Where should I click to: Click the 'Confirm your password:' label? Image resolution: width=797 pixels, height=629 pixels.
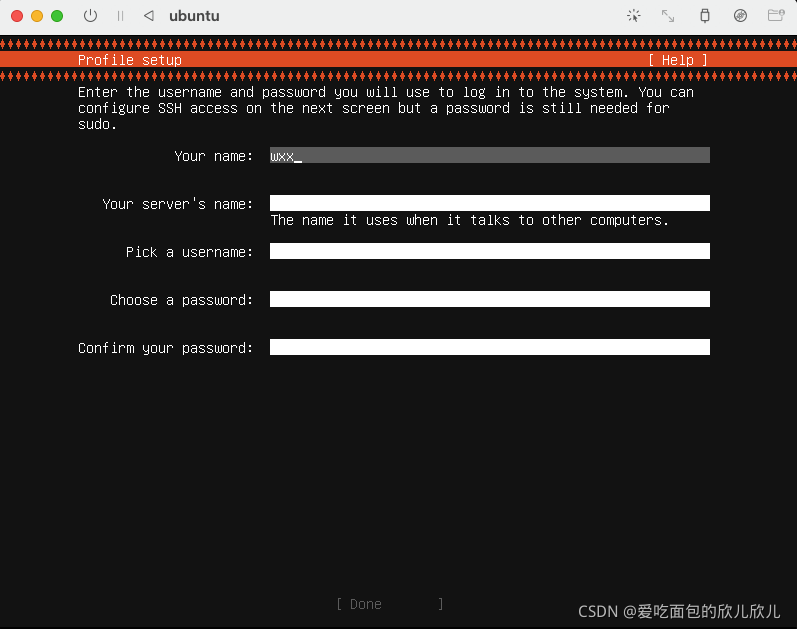click(165, 348)
